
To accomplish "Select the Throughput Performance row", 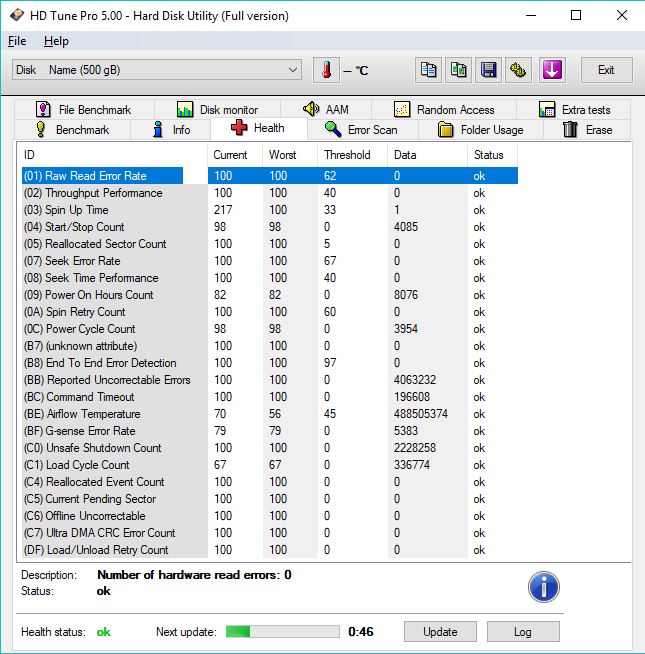I will coord(270,193).
